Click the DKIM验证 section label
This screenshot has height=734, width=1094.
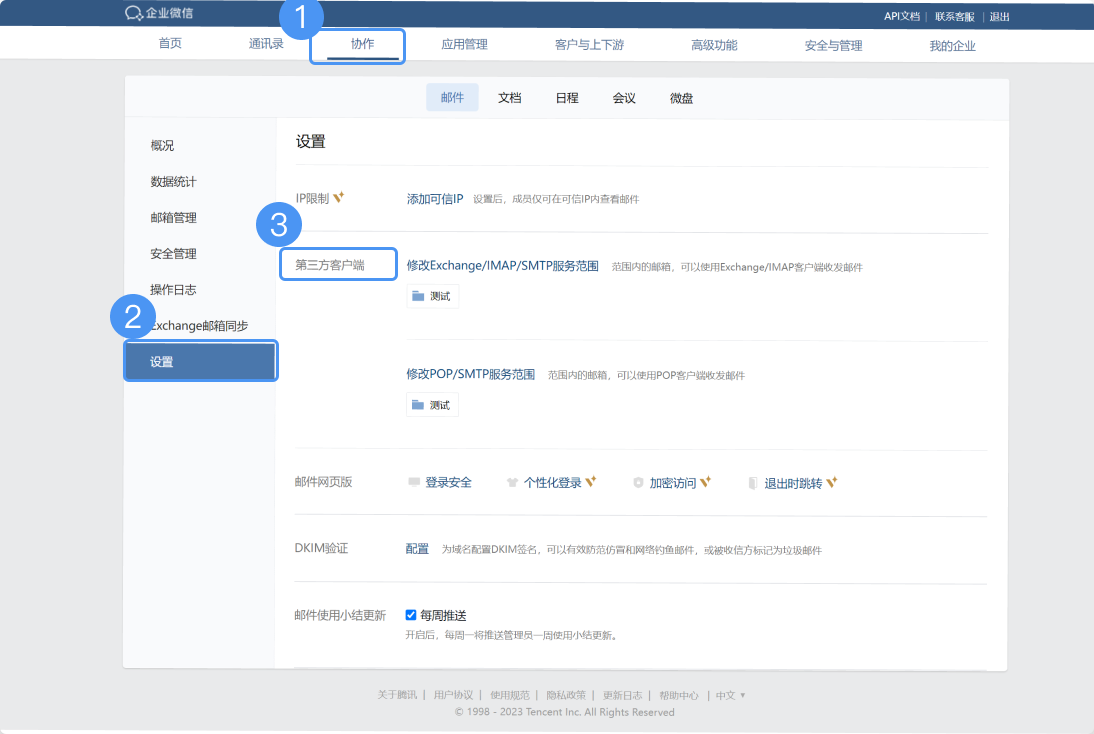click(x=321, y=548)
